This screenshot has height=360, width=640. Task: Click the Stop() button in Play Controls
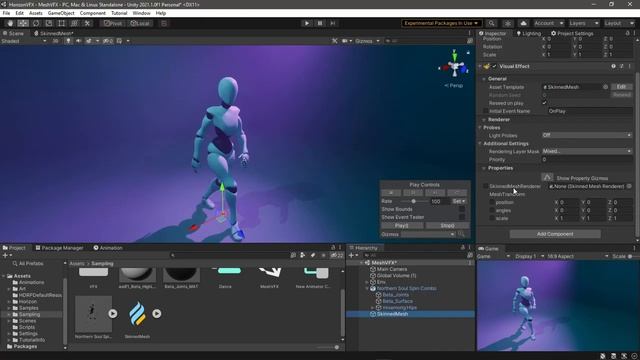447,225
